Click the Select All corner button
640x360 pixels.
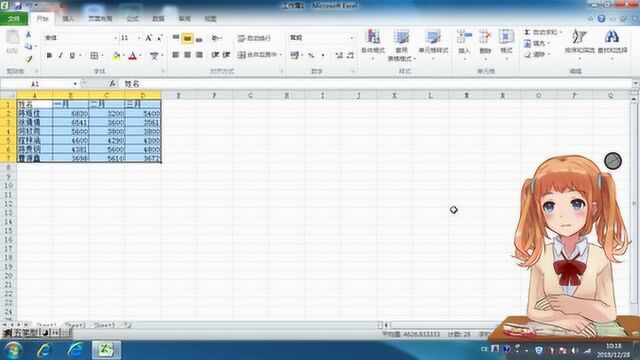(x=8, y=96)
